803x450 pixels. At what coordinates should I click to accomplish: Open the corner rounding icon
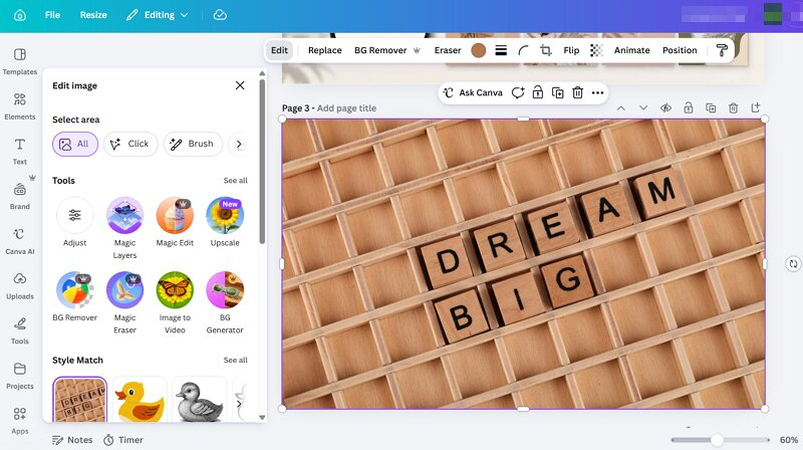523,50
